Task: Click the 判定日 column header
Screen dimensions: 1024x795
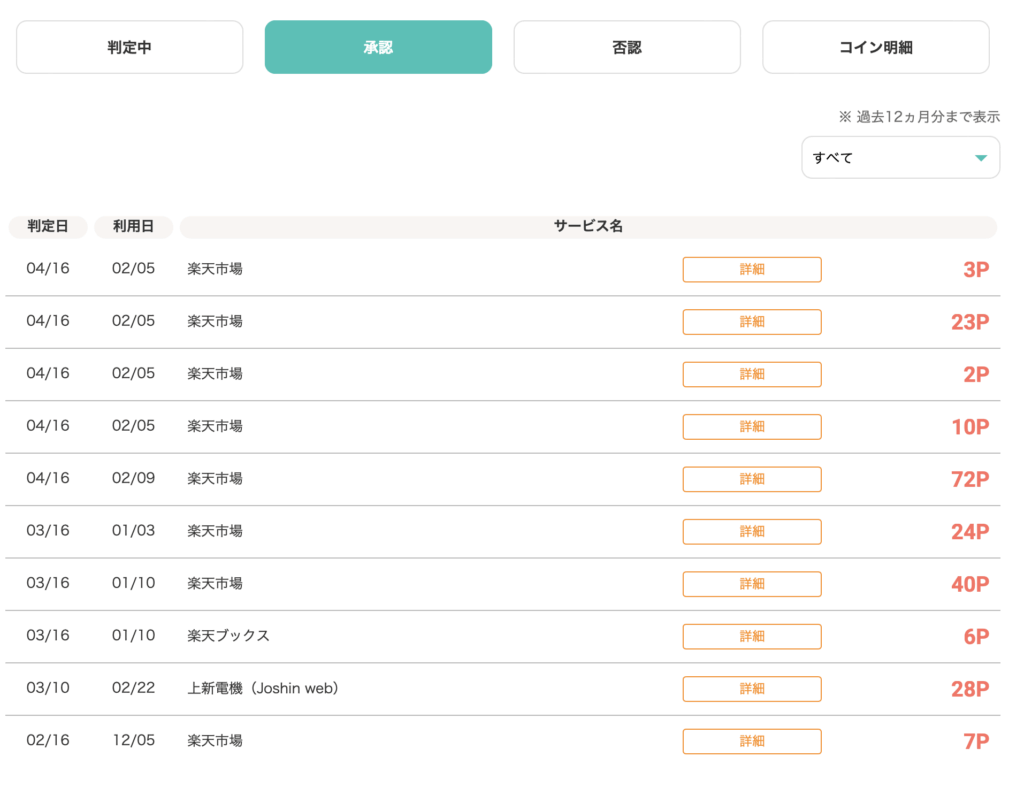Action: tap(48, 227)
